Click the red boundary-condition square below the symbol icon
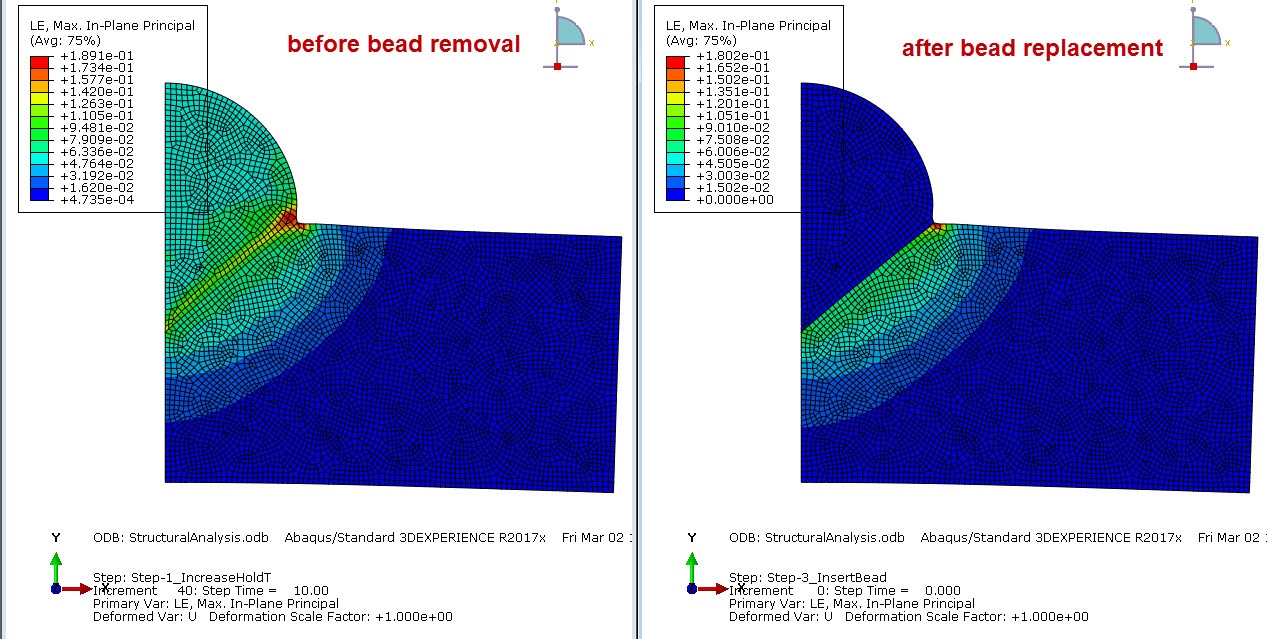The height and width of the screenshot is (639, 1267). pyautogui.click(x=557, y=67)
